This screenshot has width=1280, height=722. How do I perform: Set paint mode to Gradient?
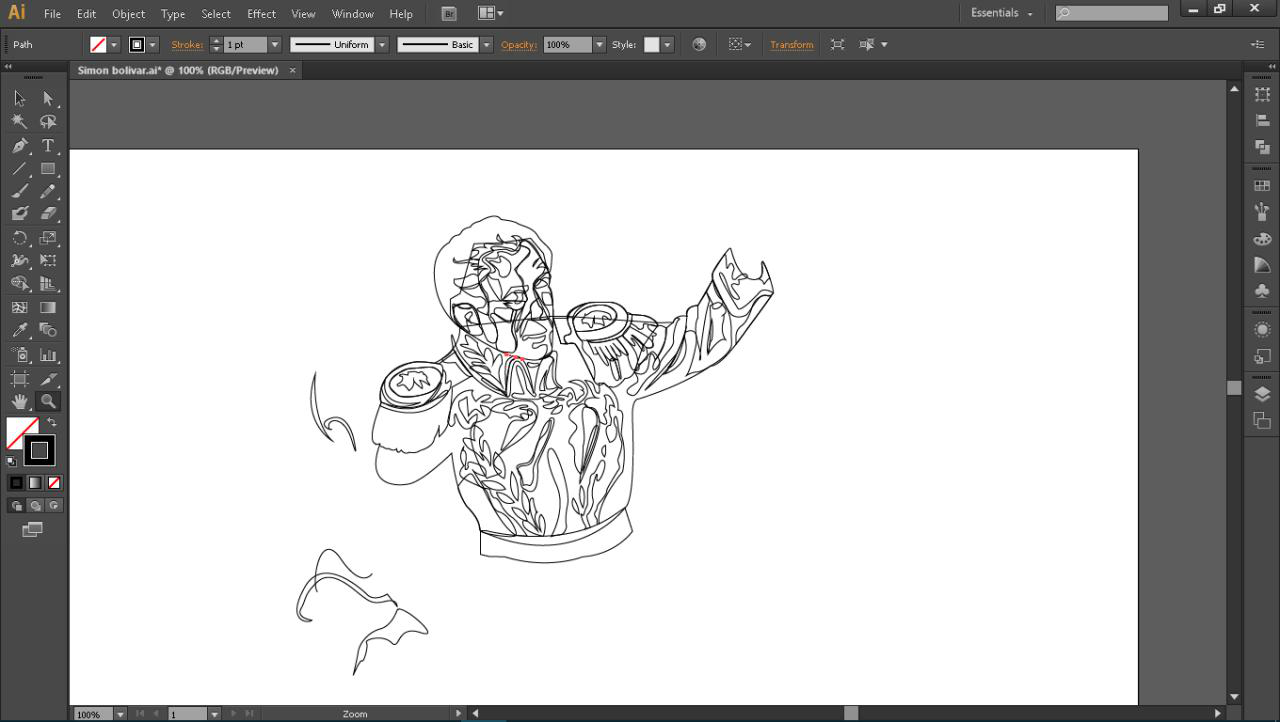[35, 483]
